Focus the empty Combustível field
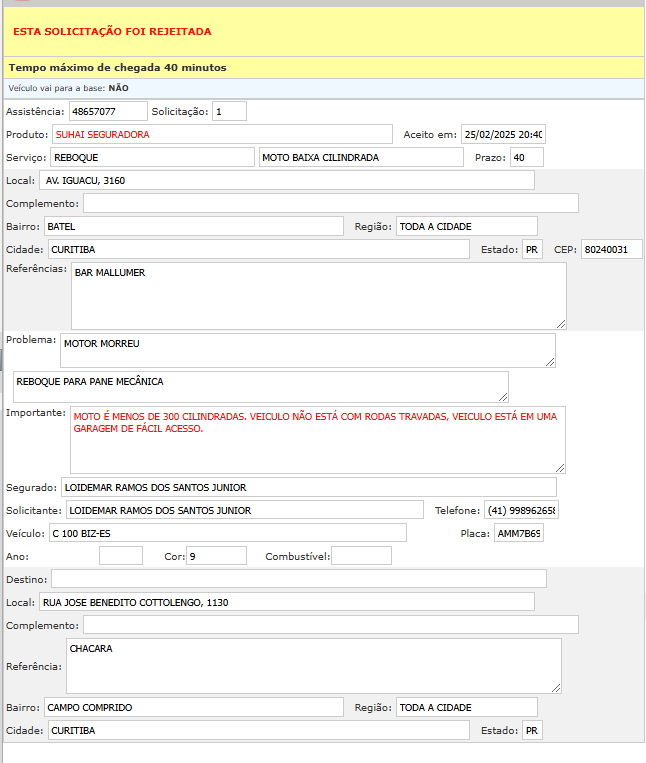646x763 pixels. tap(361, 555)
